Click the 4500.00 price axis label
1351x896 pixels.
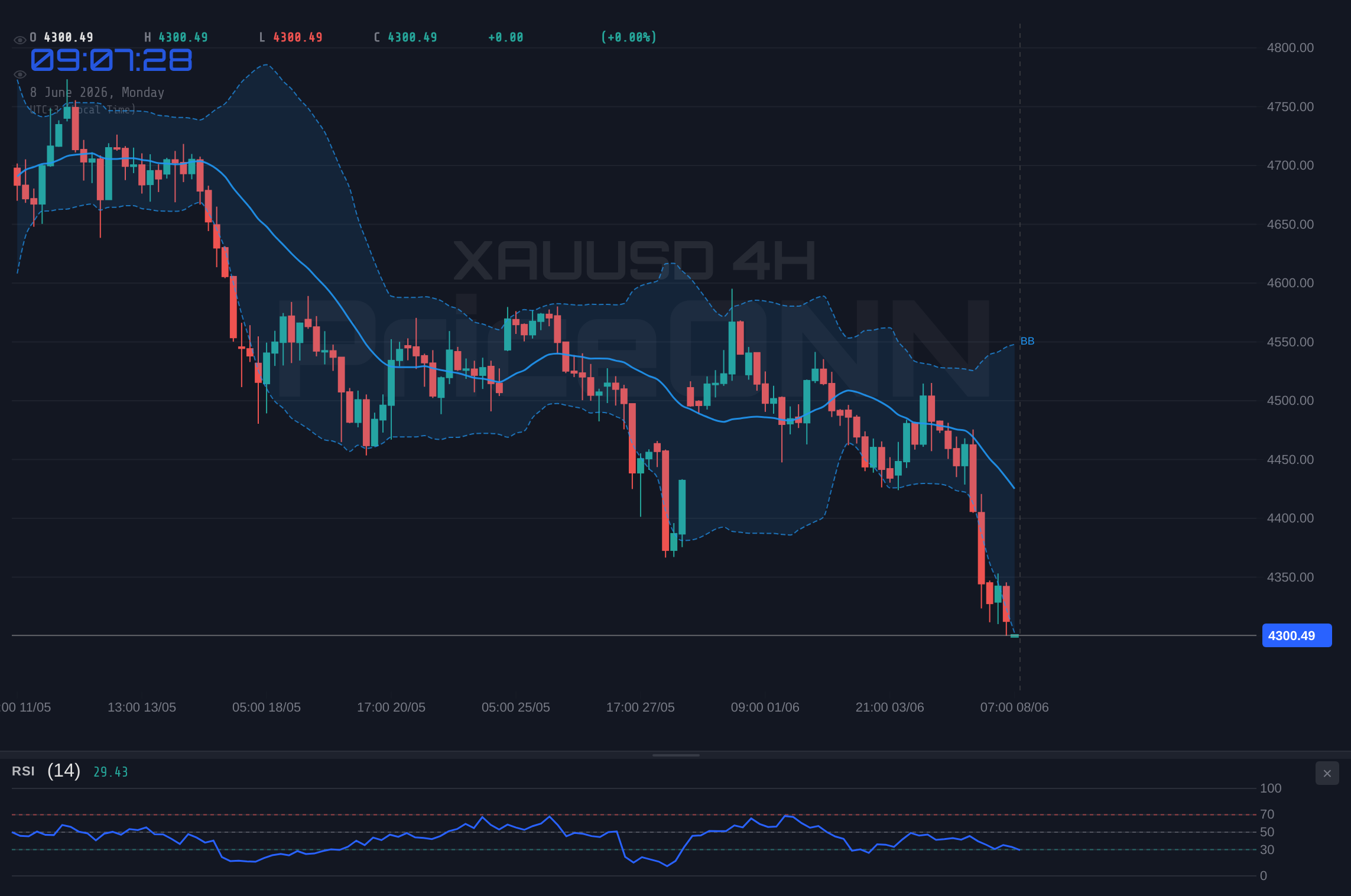tap(1290, 401)
